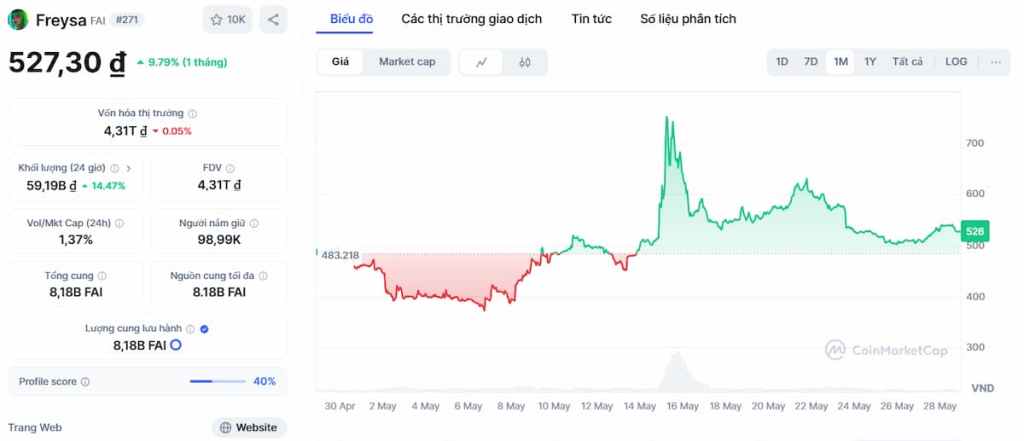Click info icon next to Profile score

86,382
